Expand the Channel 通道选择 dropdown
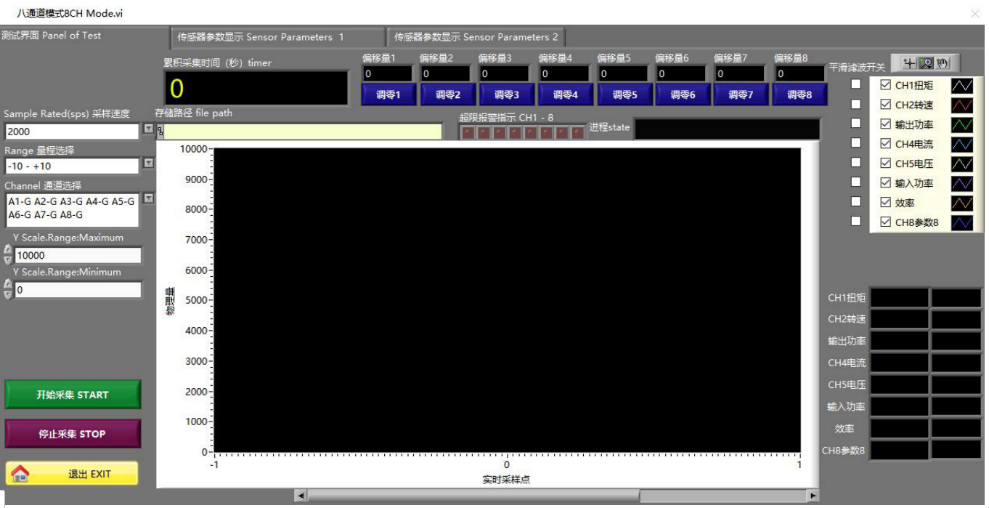Image resolution: width=989 pixels, height=508 pixels. point(149,198)
